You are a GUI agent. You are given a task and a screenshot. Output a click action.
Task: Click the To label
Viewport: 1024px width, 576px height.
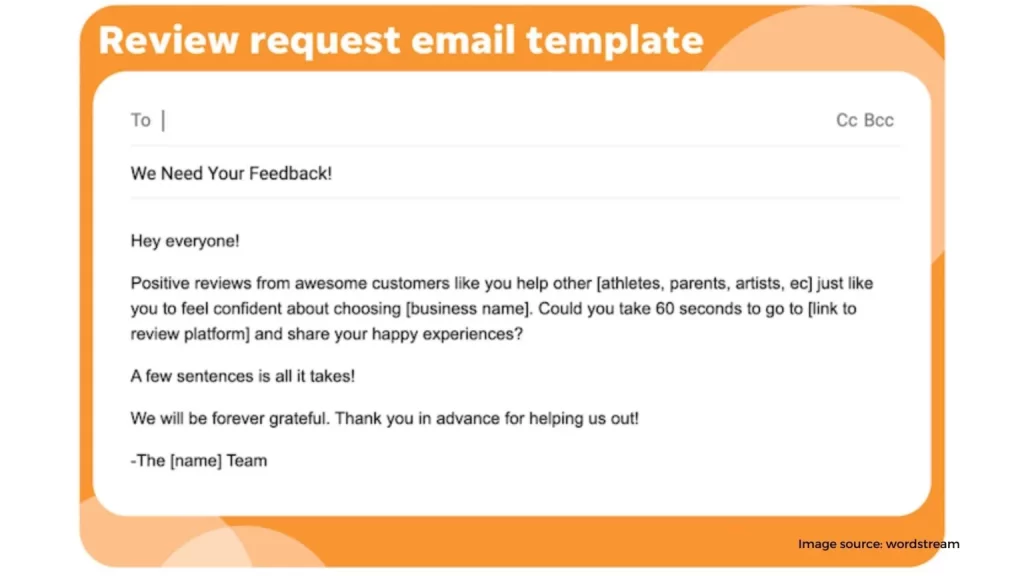[x=140, y=120]
